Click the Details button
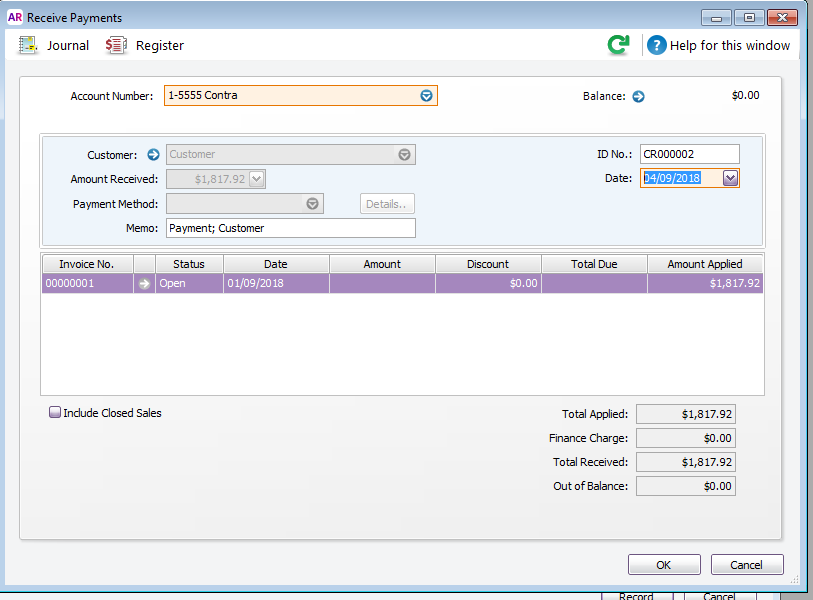The image size is (813, 600). 387,204
